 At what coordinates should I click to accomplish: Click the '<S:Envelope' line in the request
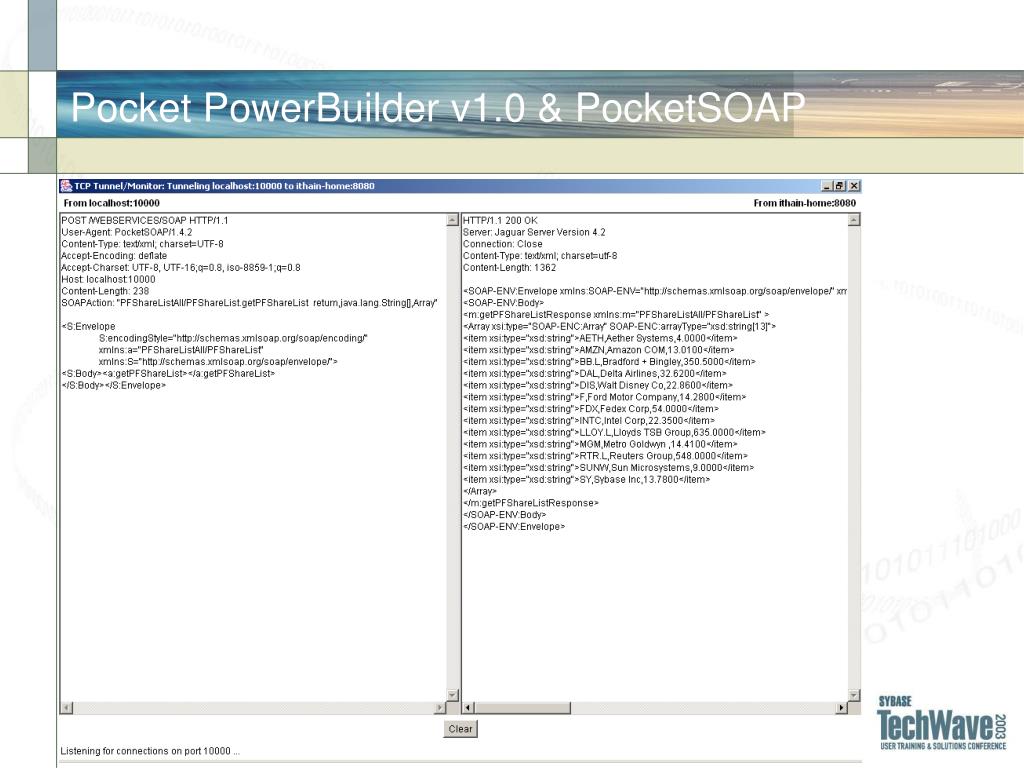(x=88, y=327)
